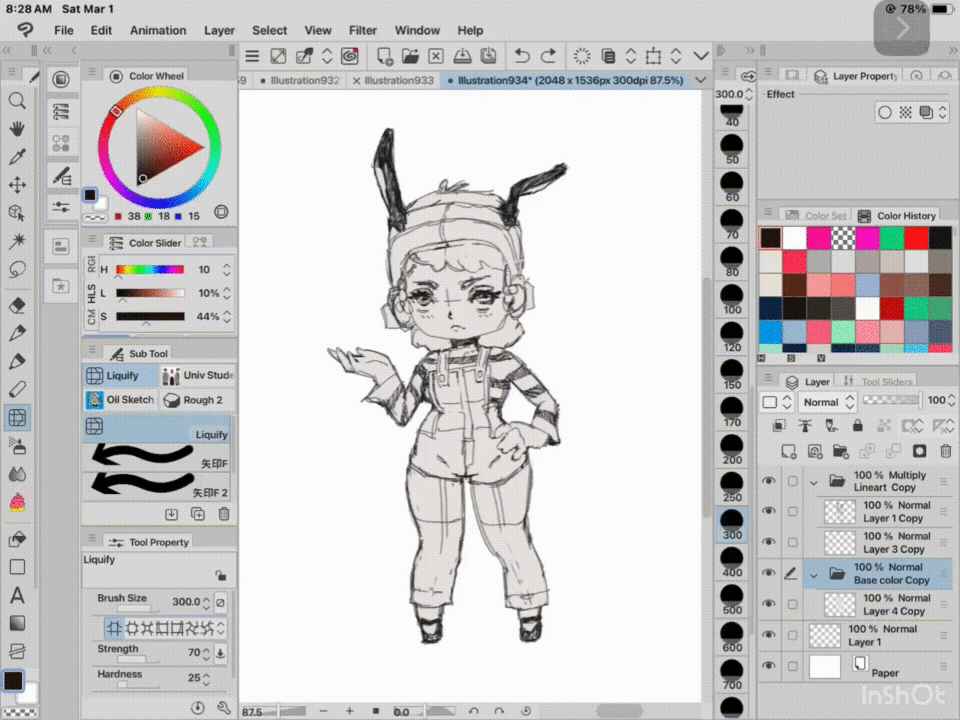The image size is (960, 720).
Task: Select the Hand move tool
Action: (17, 128)
